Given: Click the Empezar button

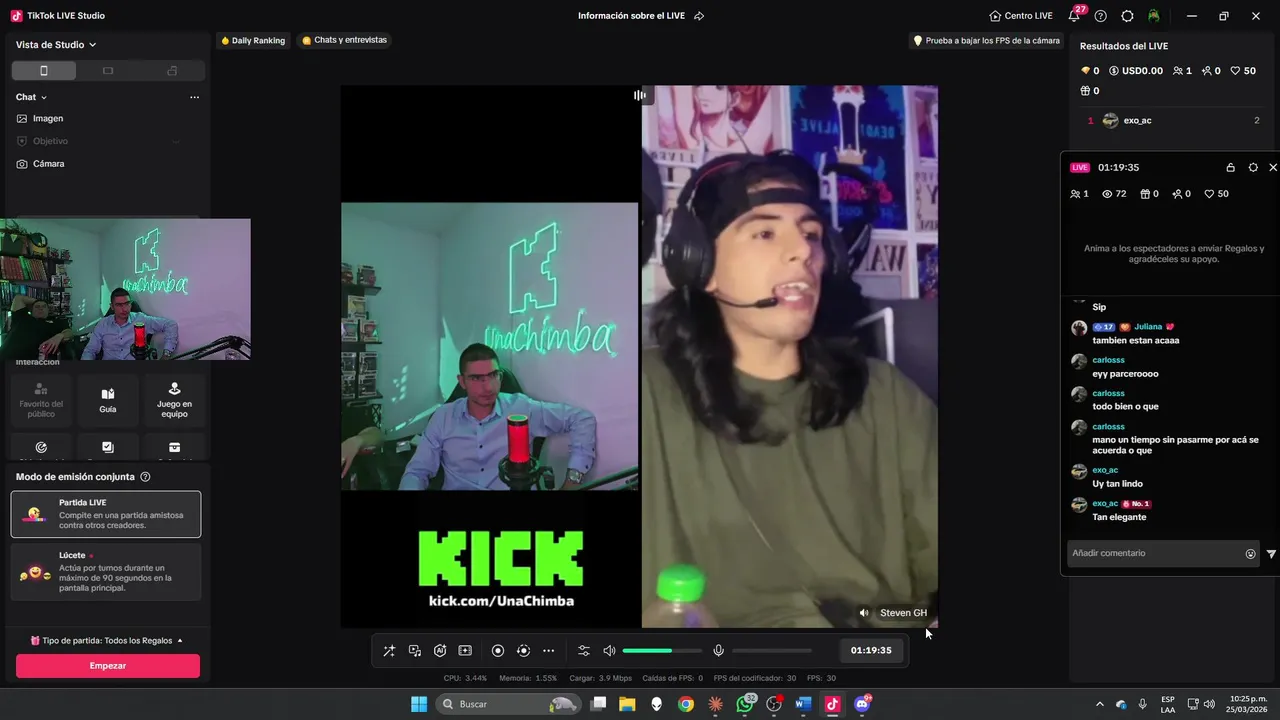Looking at the screenshot, I should tap(108, 666).
